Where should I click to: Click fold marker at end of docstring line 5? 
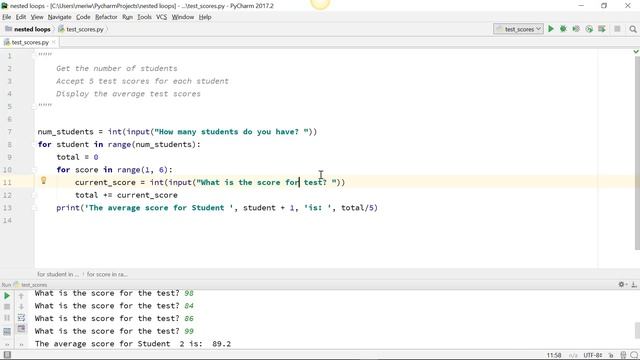[34, 107]
